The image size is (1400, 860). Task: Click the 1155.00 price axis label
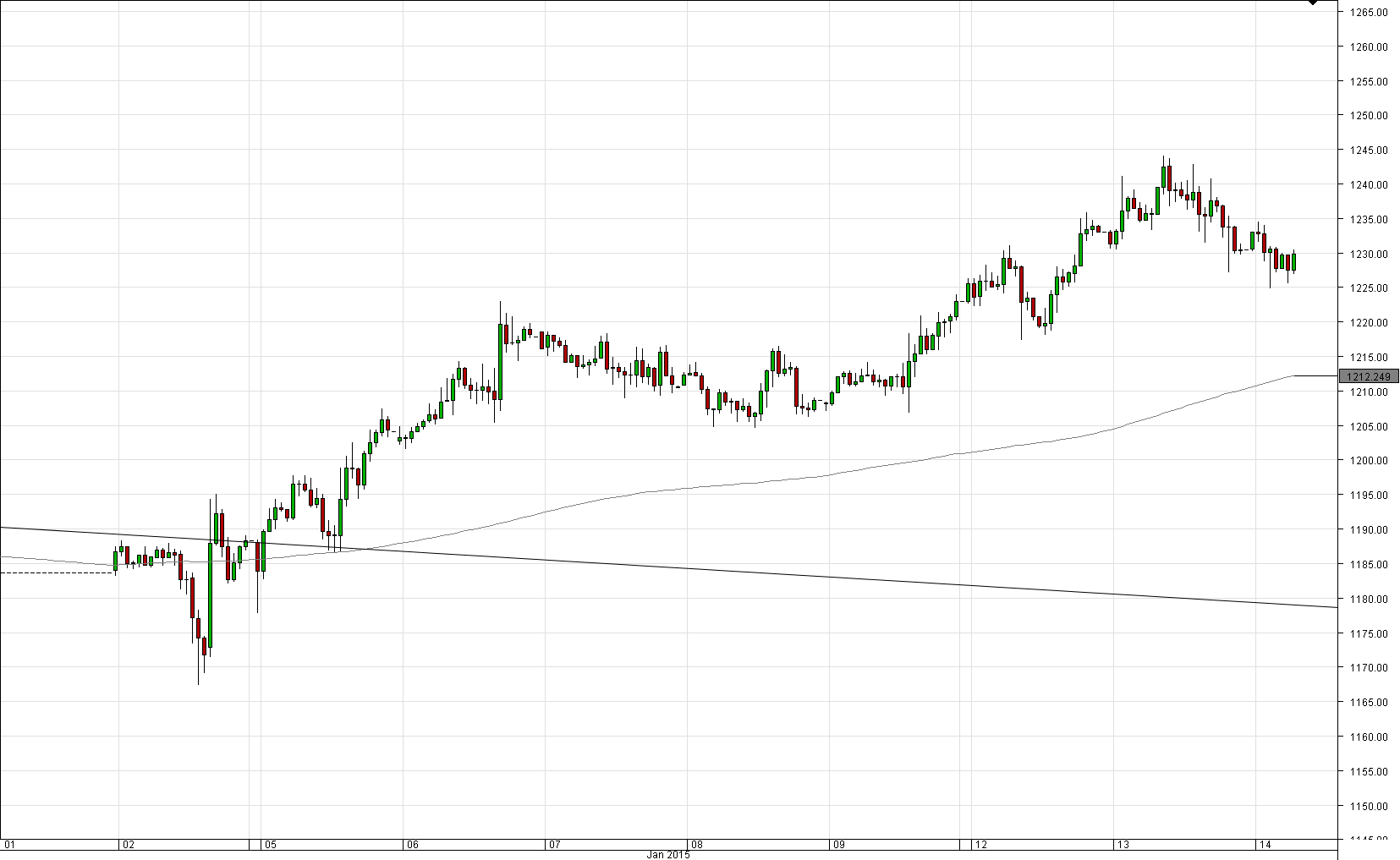point(1369,772)
